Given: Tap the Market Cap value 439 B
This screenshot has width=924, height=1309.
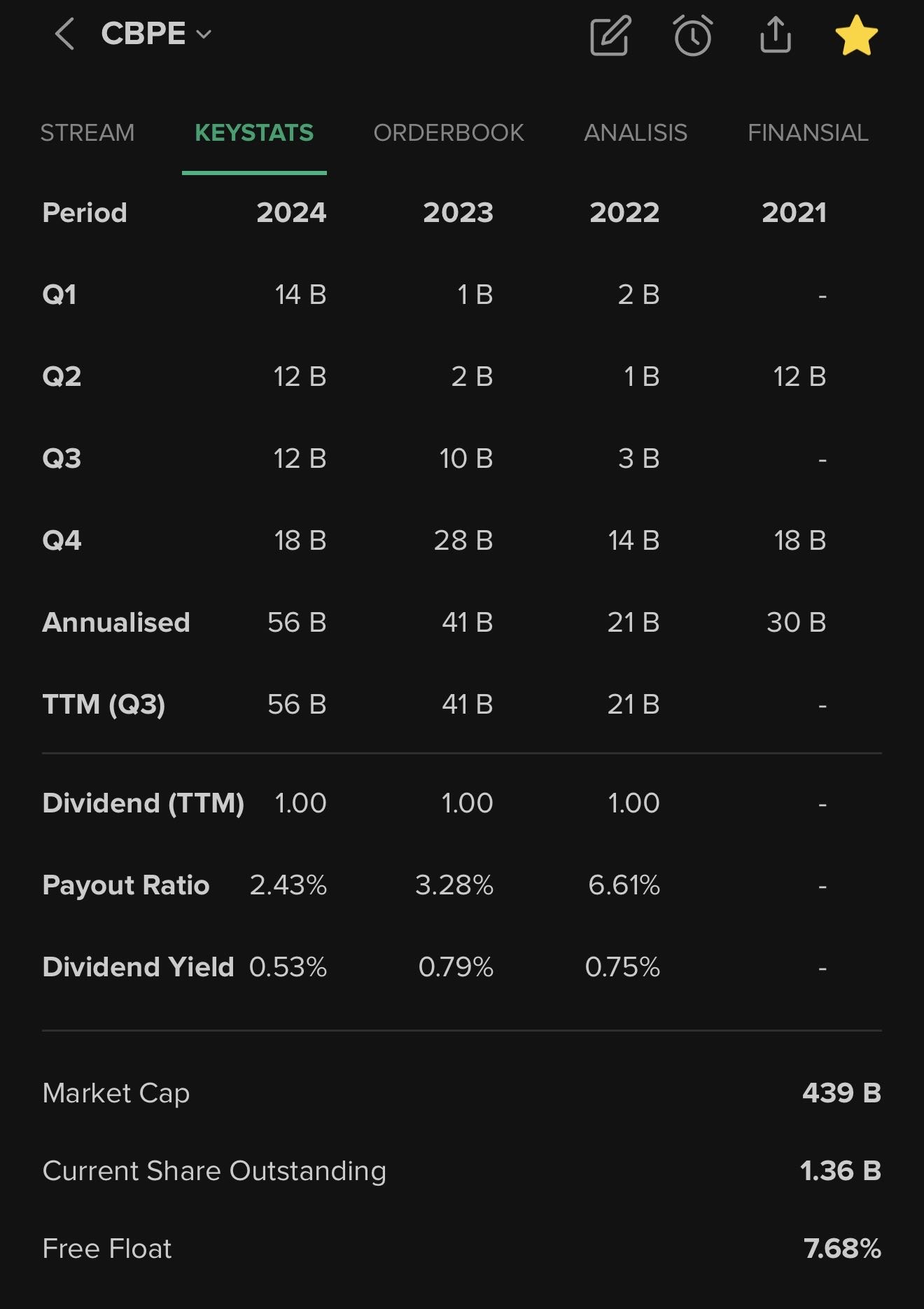Looking at the screenshot, I should (841, 1093).
